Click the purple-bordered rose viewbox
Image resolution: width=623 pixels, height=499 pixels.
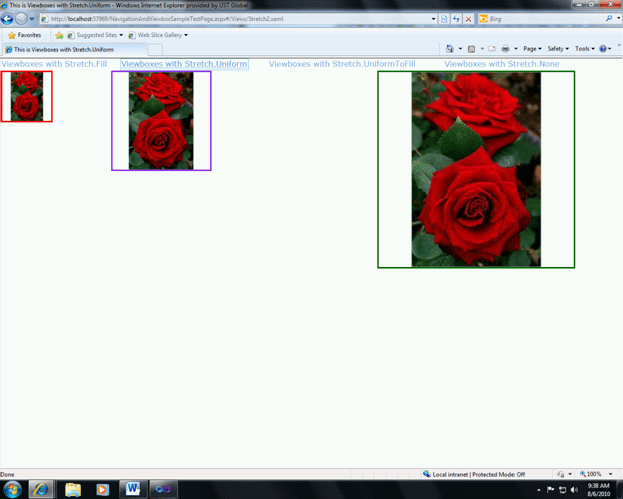click(161, 121)
